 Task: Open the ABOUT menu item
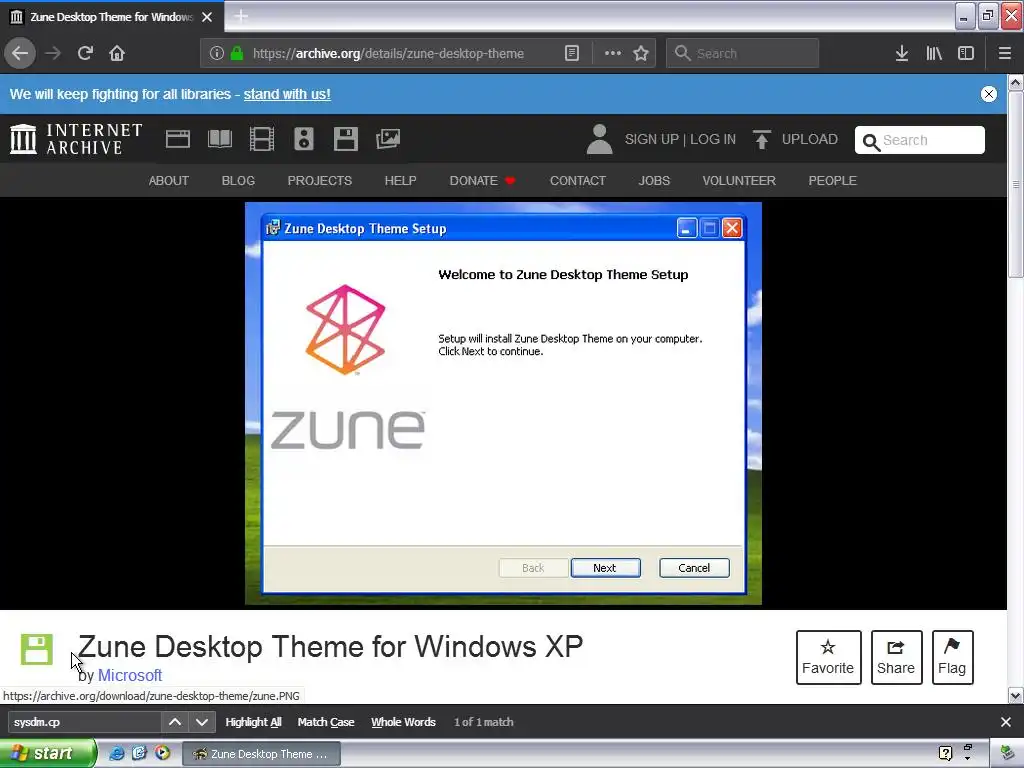(x=168, y=180)
